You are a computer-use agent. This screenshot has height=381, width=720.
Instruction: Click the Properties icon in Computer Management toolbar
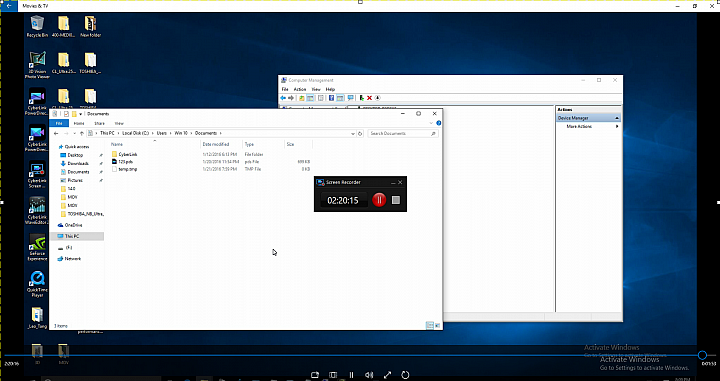coord(321,98)
